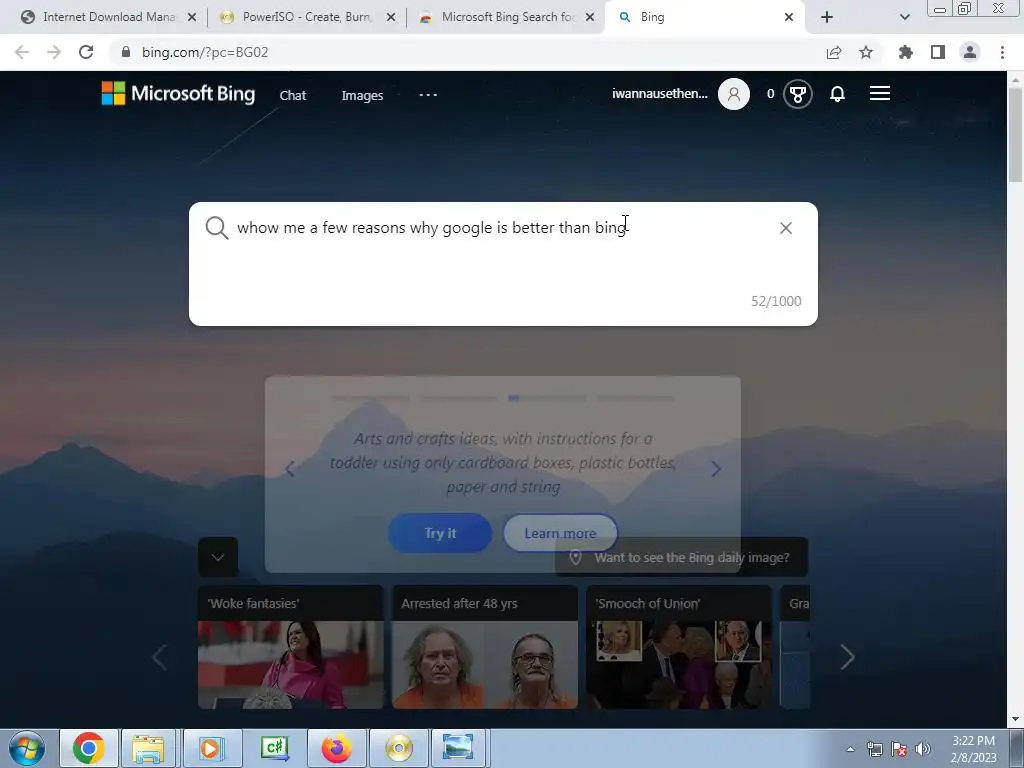Click the taskbar clock 3:22 PM
The height and width of the screenshot is (768, 1024).
(973, 741)
